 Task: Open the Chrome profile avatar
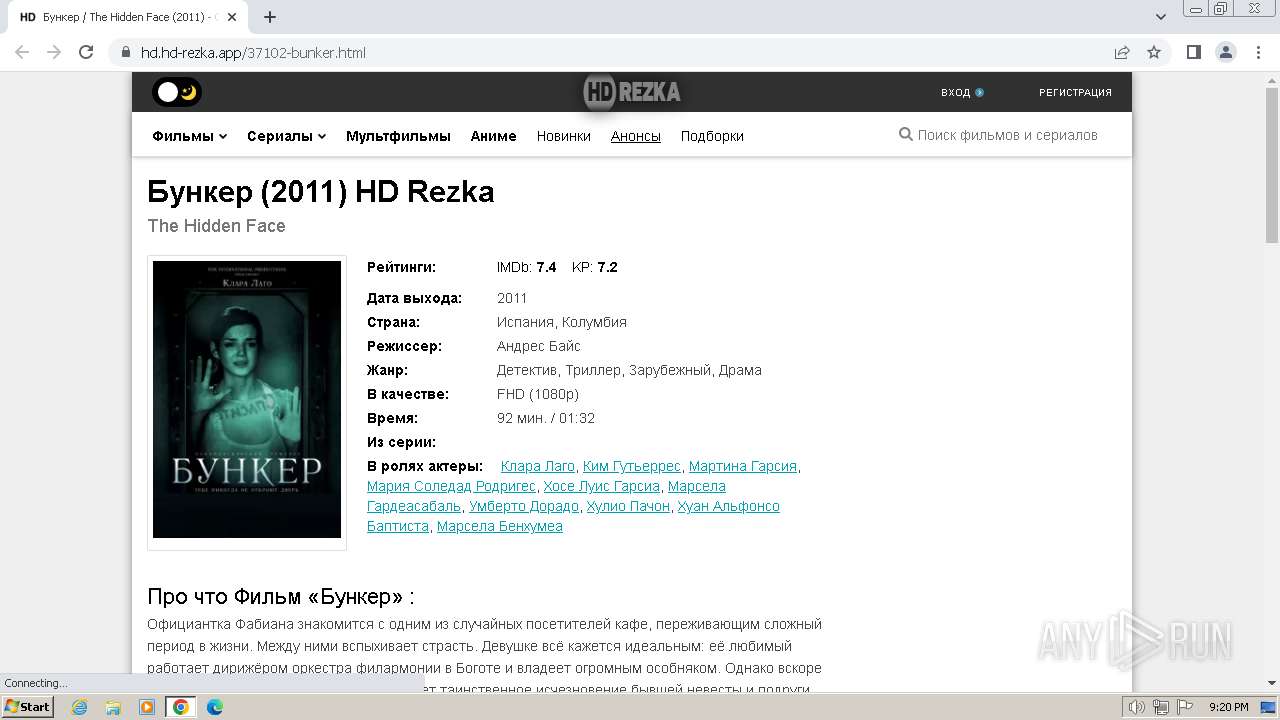(x=1226, y=52)
